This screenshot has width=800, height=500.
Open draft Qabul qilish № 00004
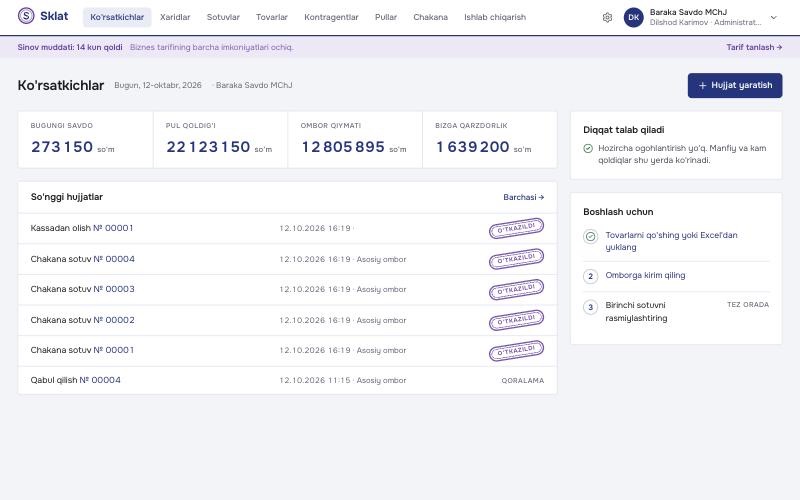coord(287,380)
